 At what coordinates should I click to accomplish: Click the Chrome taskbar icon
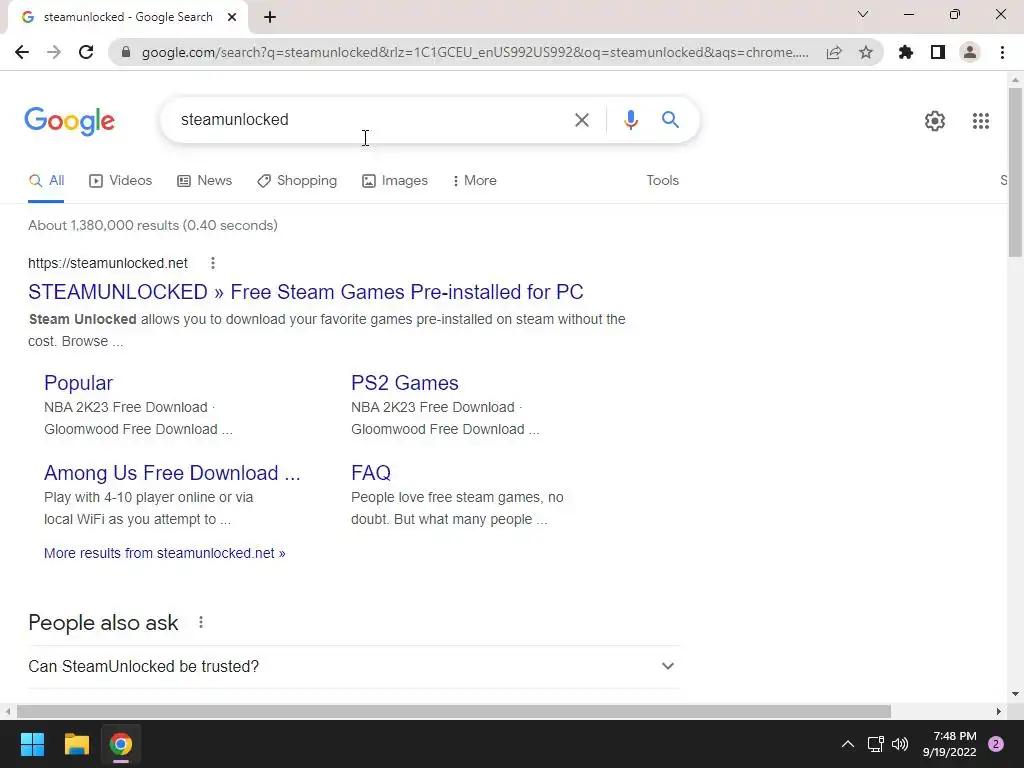click(120, 744)
